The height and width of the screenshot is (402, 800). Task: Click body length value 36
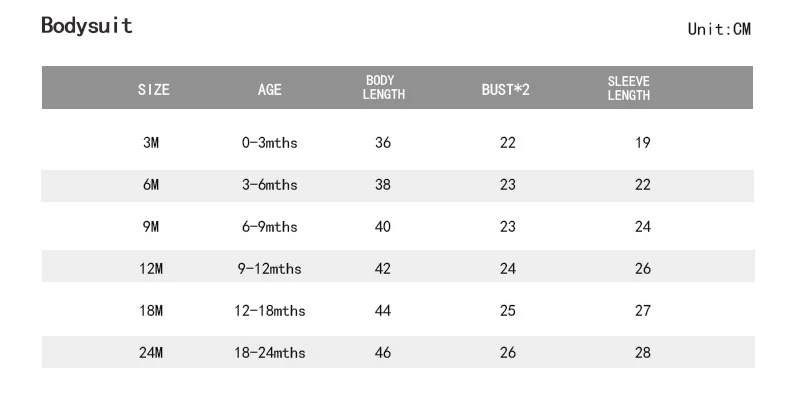coord(383,142)
